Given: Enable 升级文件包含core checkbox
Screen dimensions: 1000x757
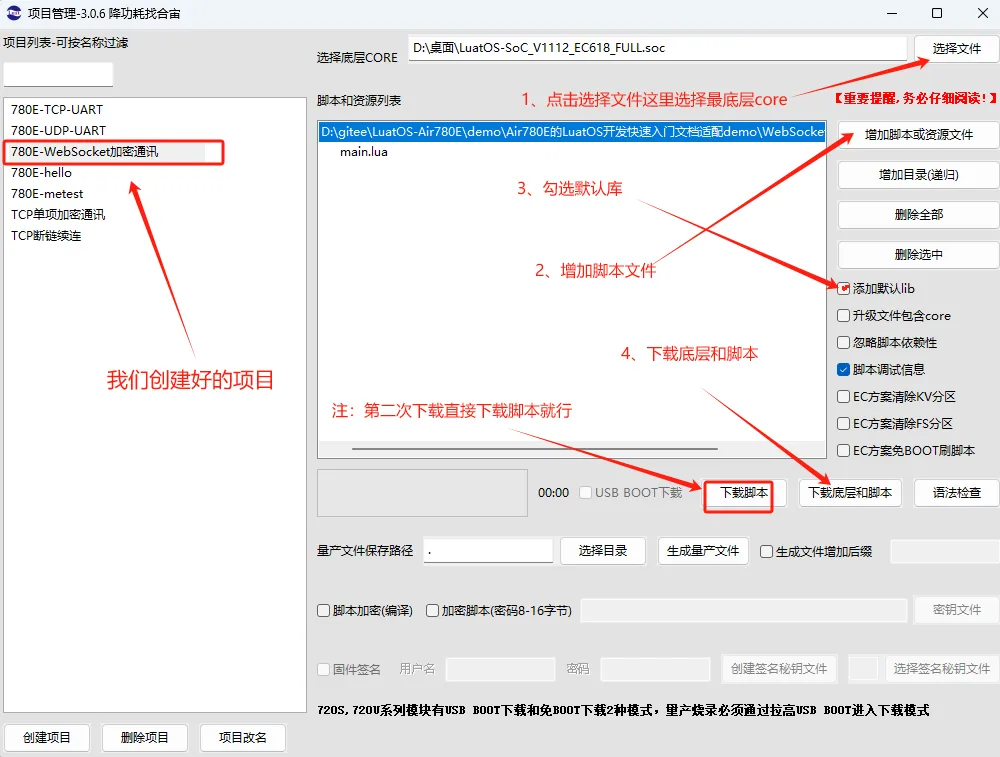Looking at the screenshot, I should pos(843,316).
